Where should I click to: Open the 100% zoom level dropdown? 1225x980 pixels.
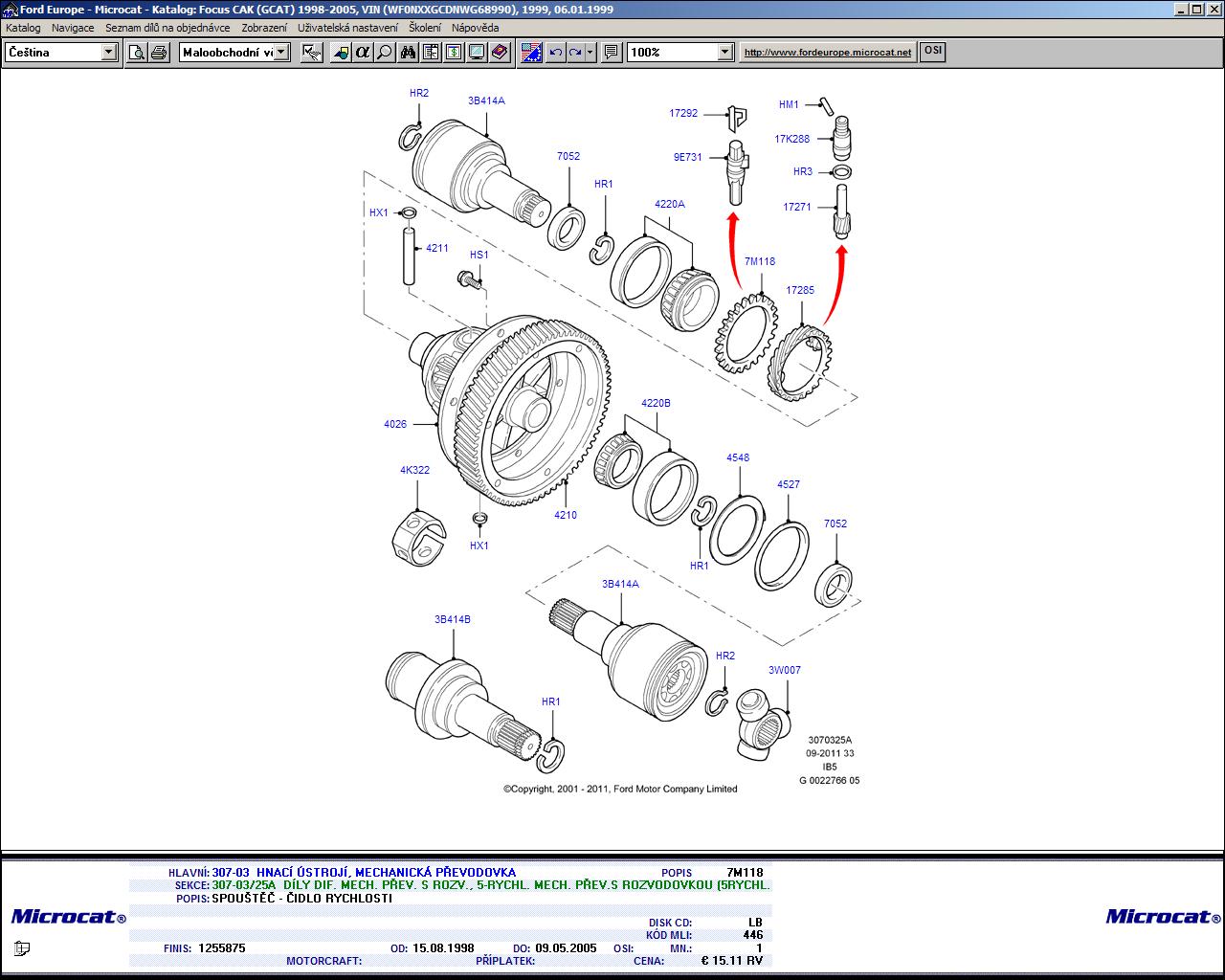pyautogui.click(x=724, y=53)
